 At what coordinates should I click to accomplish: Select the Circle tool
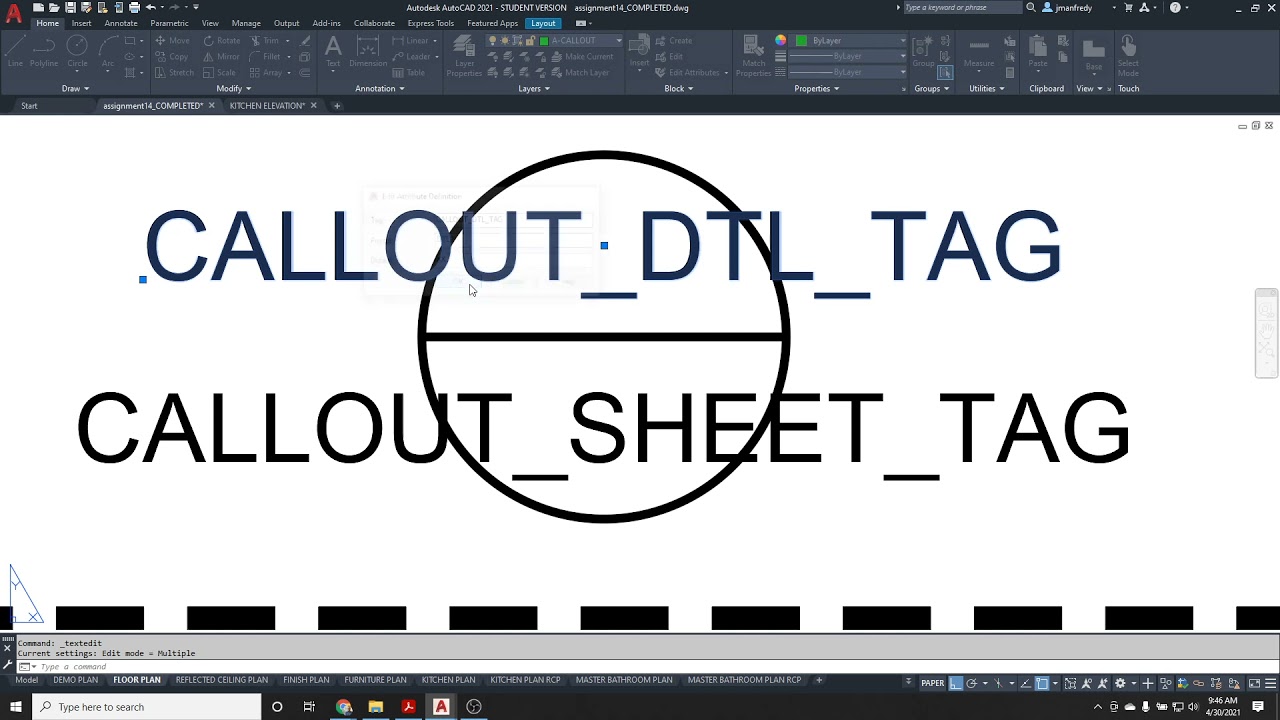[77, 51]
